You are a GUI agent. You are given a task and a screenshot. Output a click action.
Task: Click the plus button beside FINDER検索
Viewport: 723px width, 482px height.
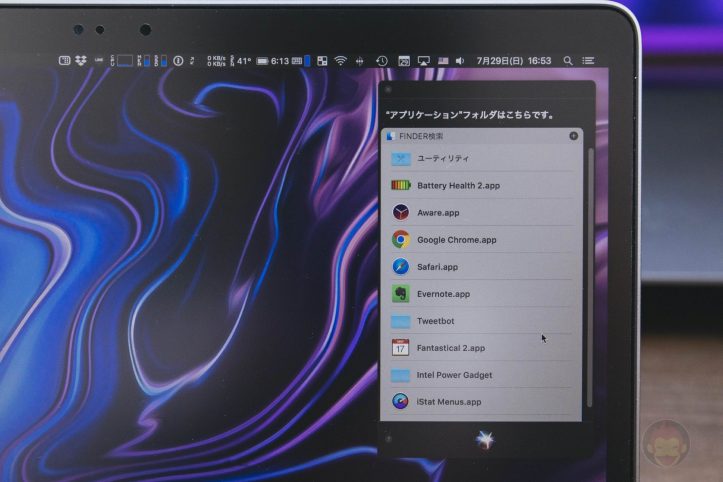[x=573, y=136]
